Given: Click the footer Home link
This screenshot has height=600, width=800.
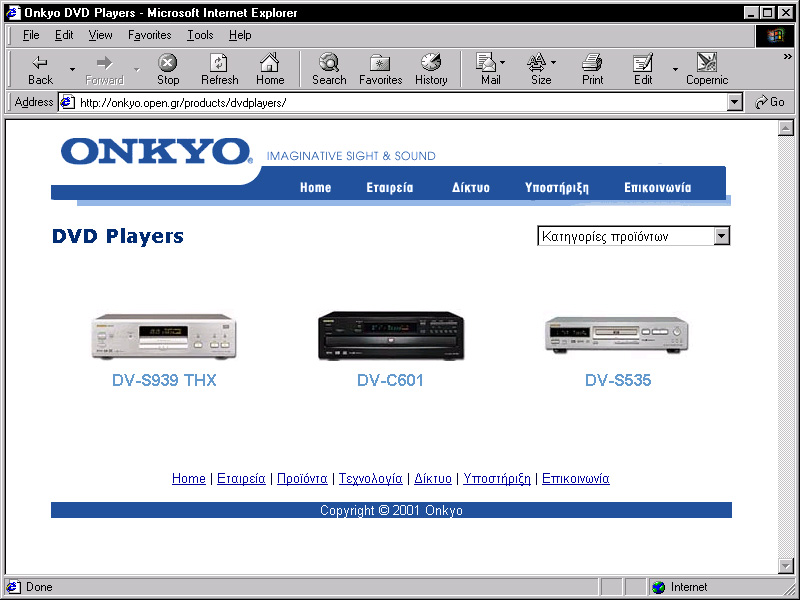Looking at the screenshot, I should [189, 479].
